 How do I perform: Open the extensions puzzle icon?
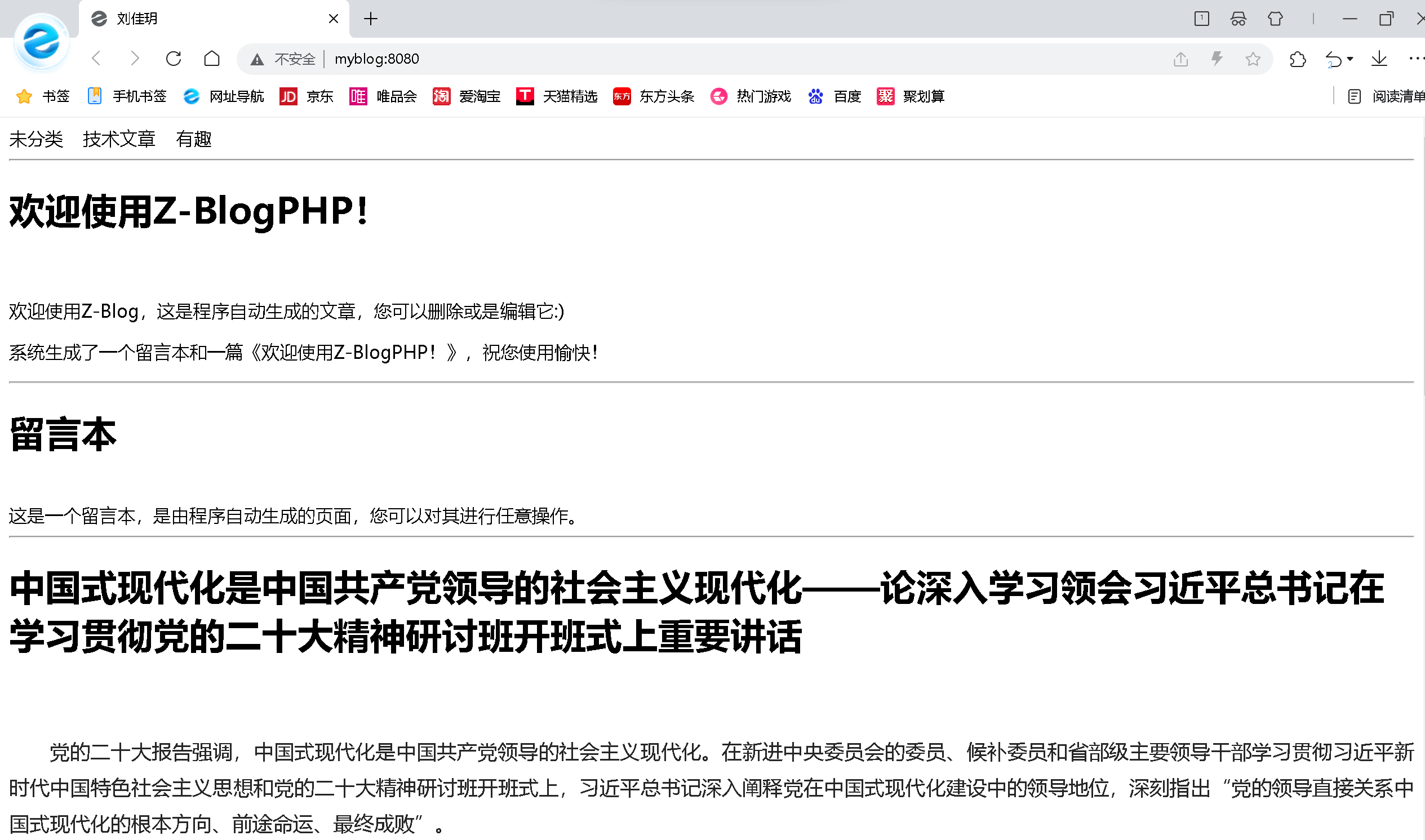(x=1297, y=59)
